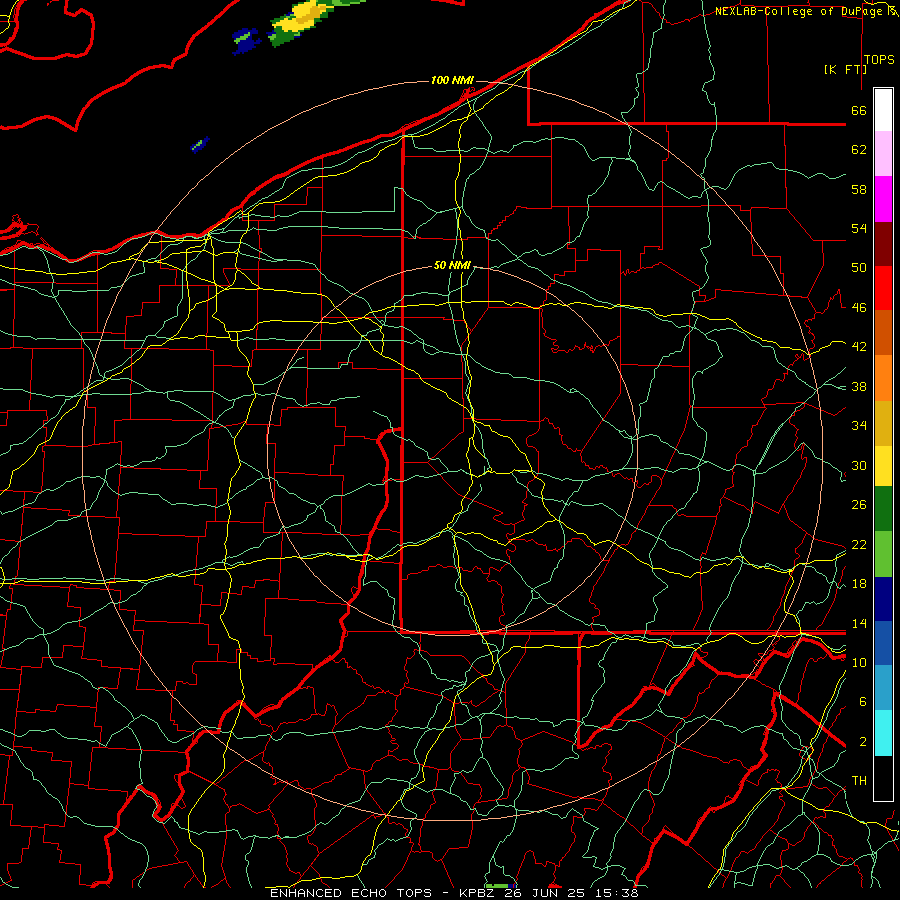Click the "62" legend value
900x900 pixels.
click(859, 150)
